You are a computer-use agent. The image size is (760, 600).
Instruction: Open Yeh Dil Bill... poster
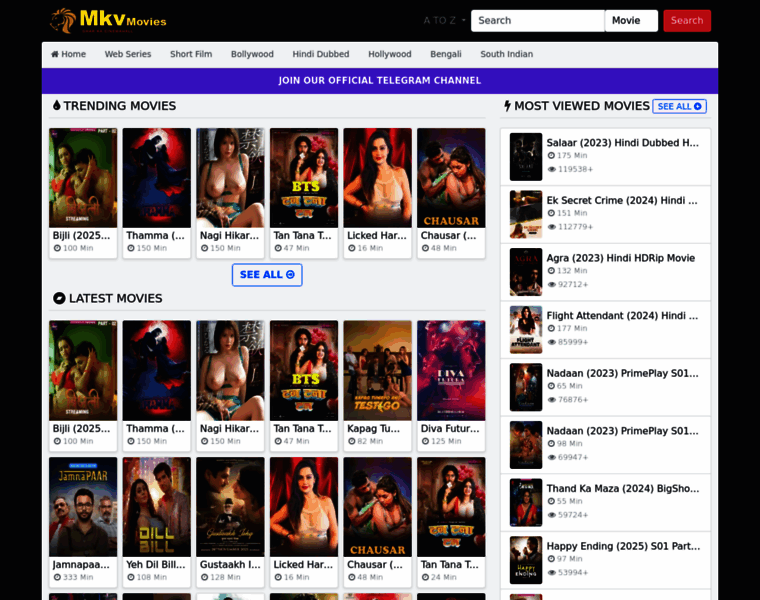pos(157,507)
